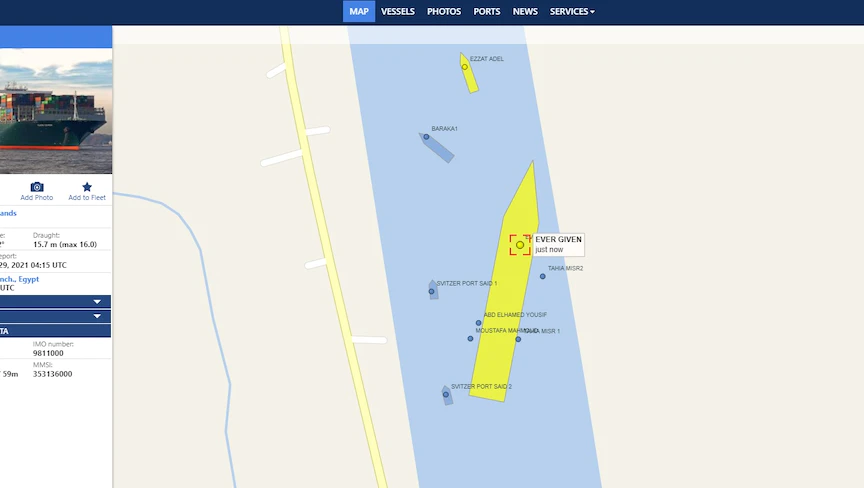
Task: Click the EVER GIVEN selected position marker
Action: click(520, 245)
